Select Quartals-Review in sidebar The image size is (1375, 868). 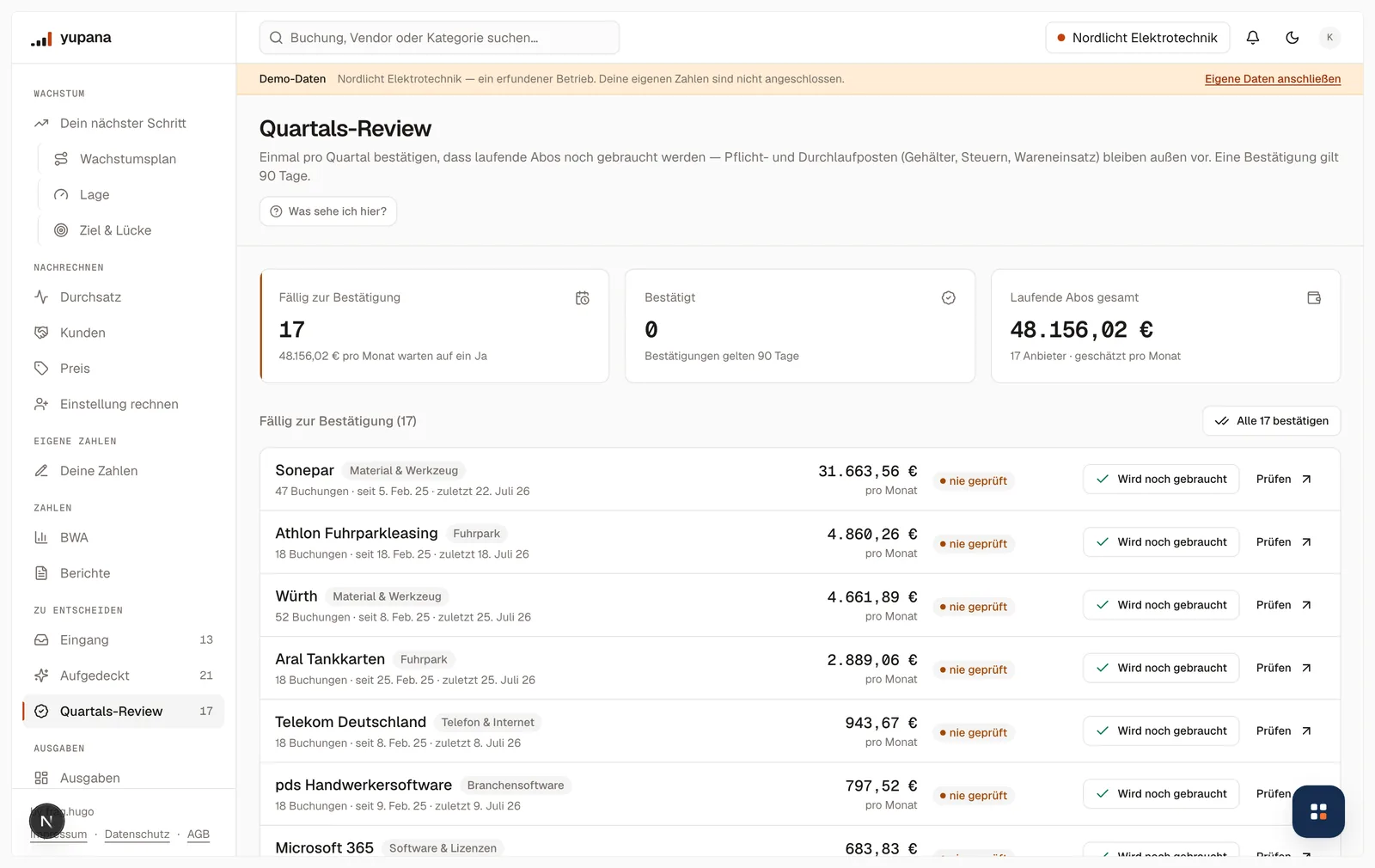pyautogui.click(x=123, y=712)
